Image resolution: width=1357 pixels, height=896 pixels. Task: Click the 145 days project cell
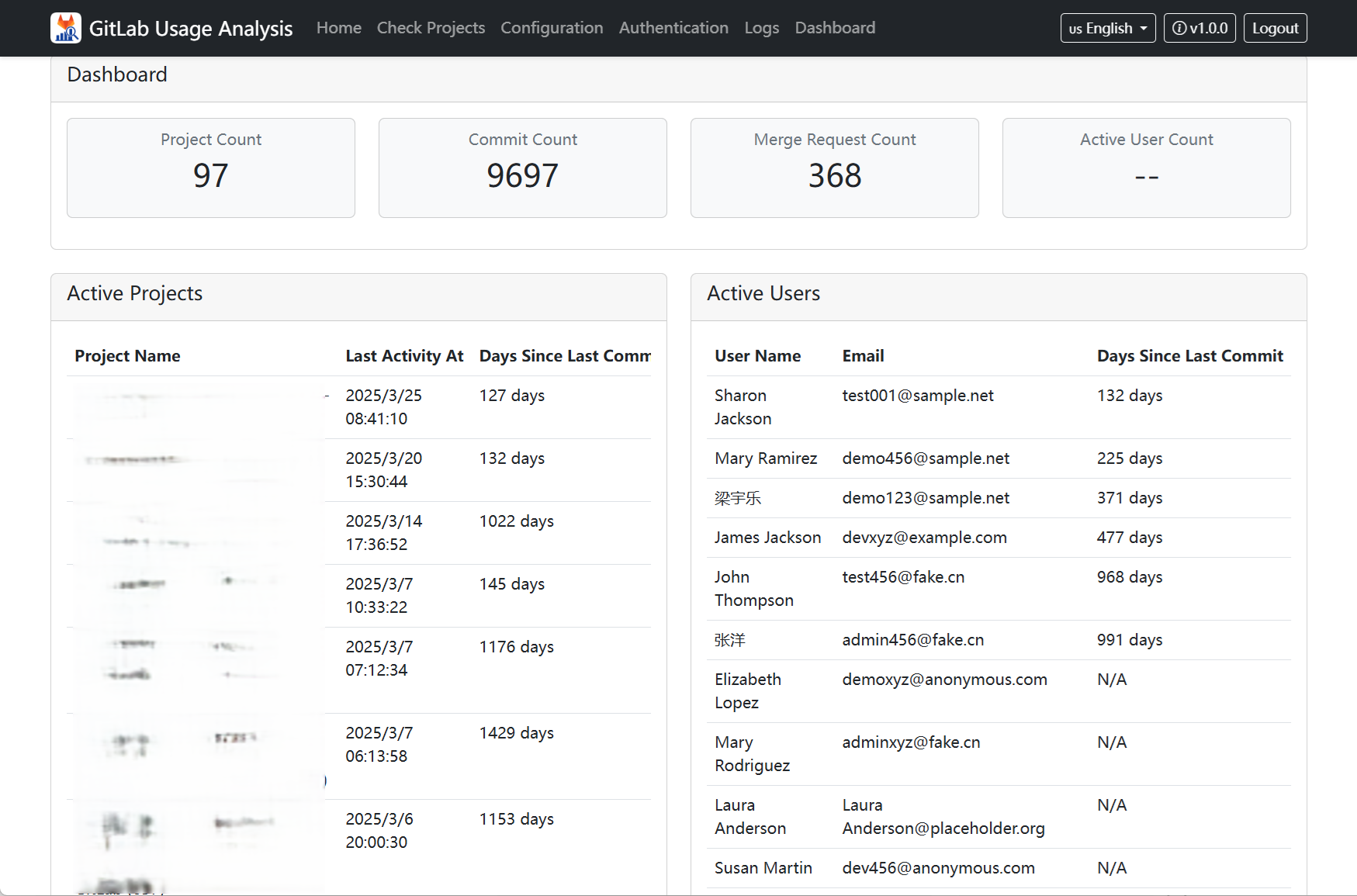pos(512,584)
